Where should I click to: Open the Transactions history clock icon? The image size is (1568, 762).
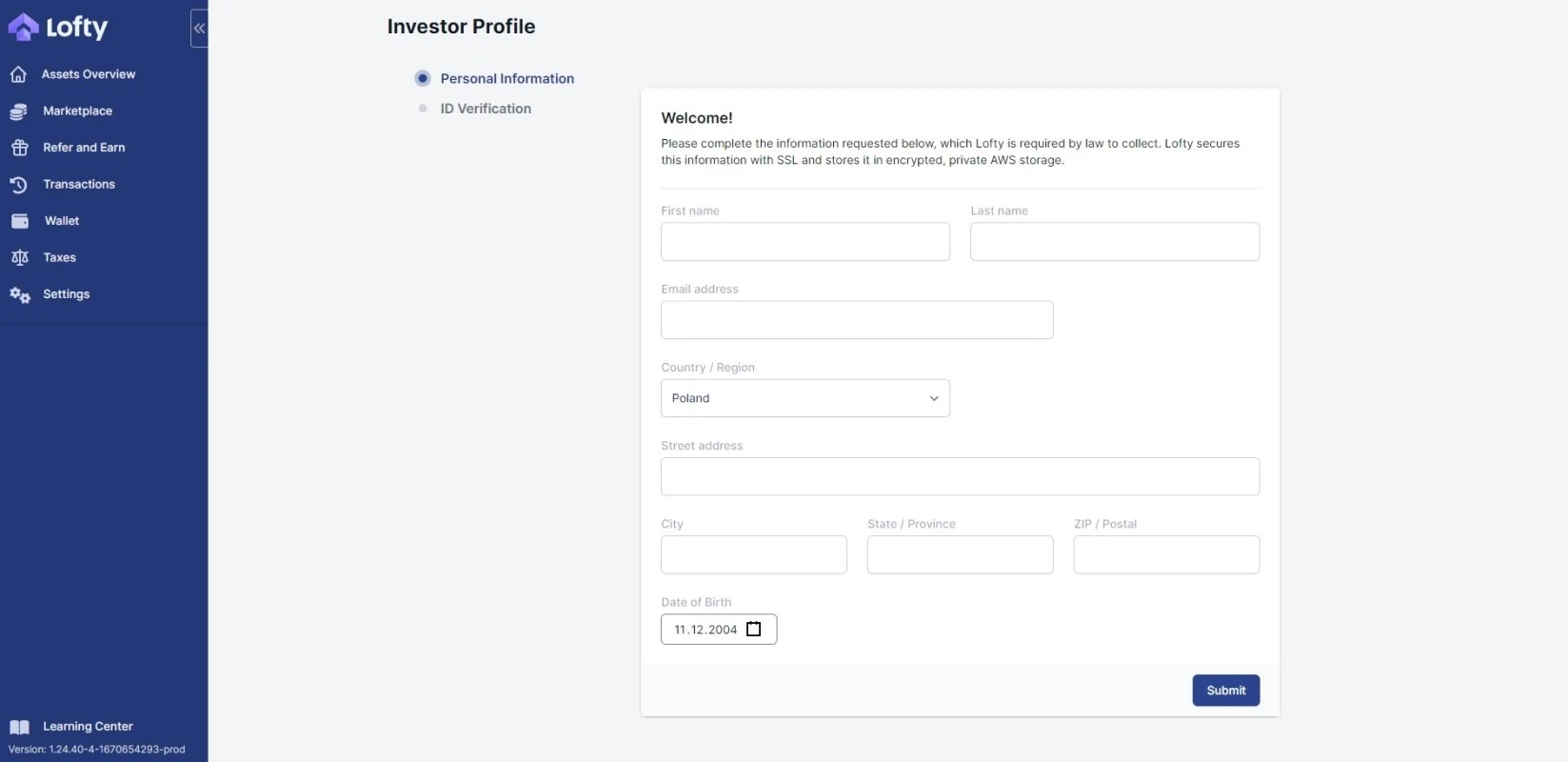[x=18, y=185]
